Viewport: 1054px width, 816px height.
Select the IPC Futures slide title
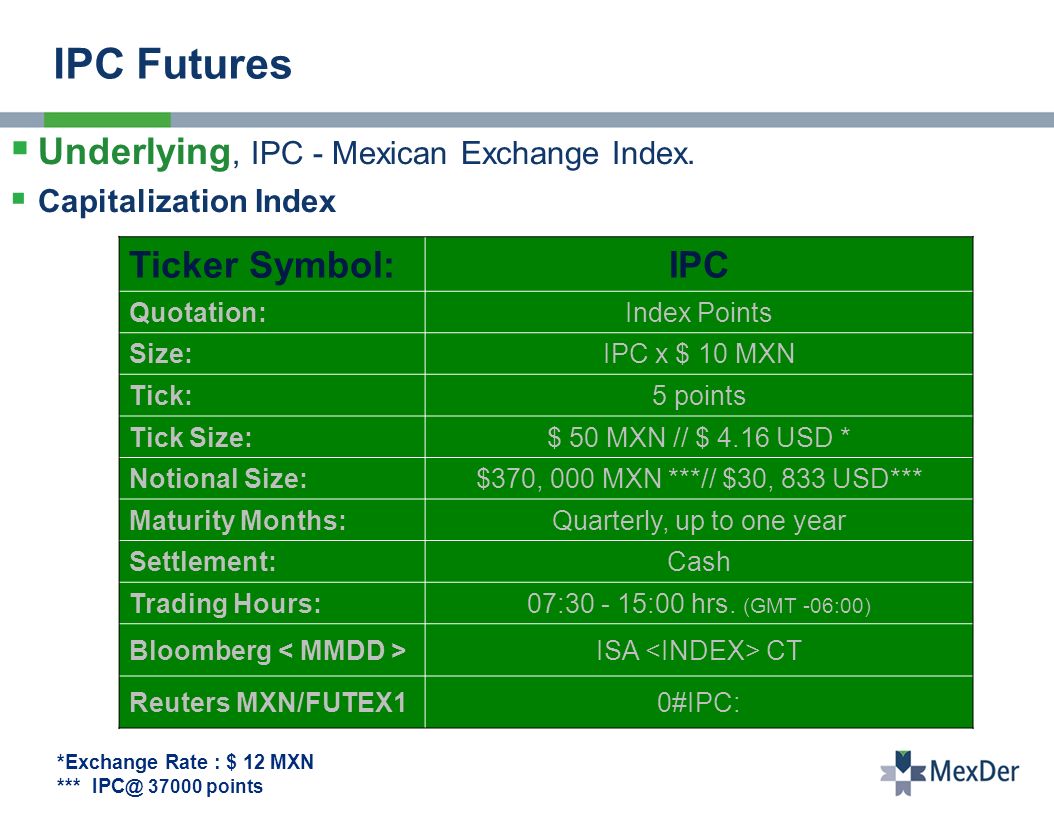pyautogui.click(x=173, y=64)
